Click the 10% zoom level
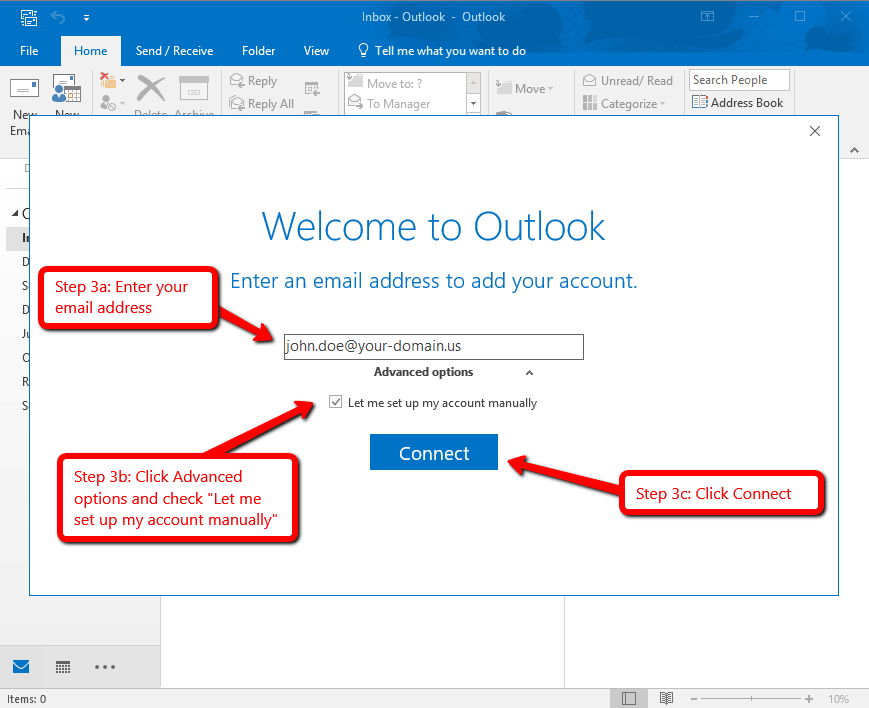This screenshot has width=869, height=708. tap(839, 699)
